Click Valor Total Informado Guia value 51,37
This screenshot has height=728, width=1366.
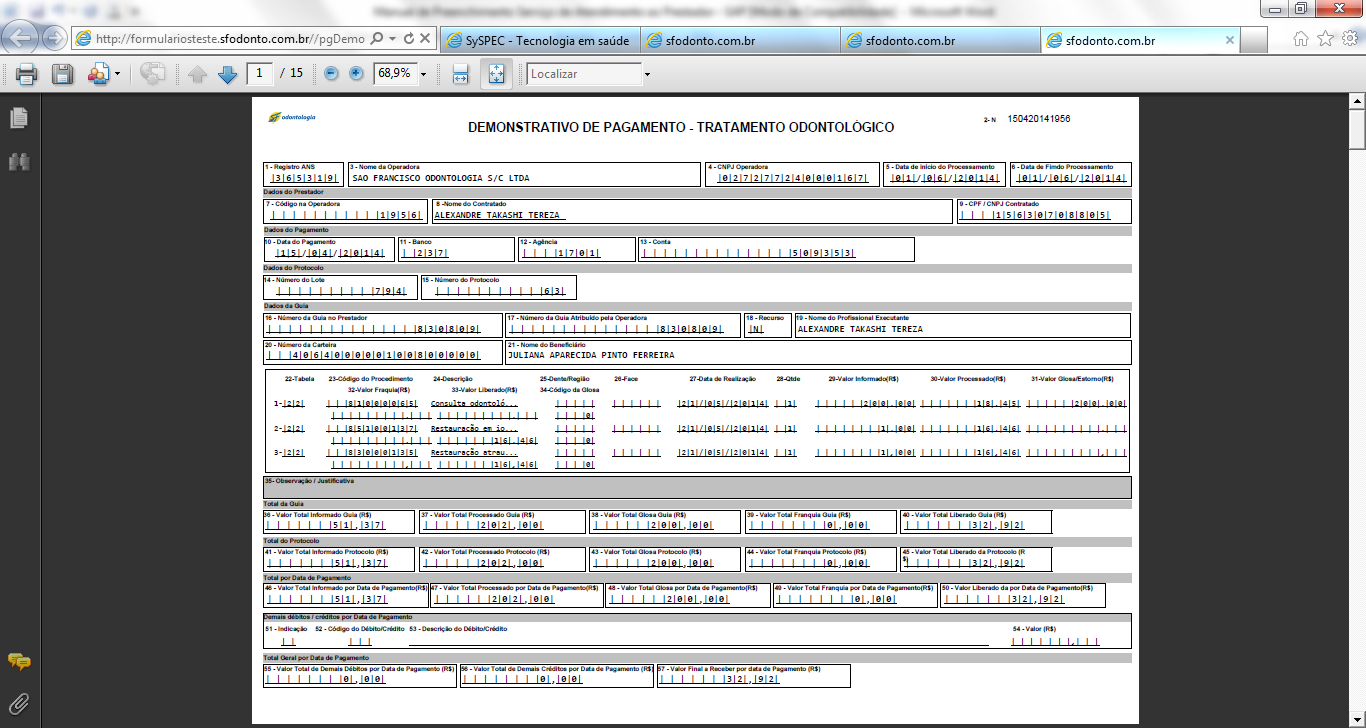pyautogui.click(x=326, y=525)
